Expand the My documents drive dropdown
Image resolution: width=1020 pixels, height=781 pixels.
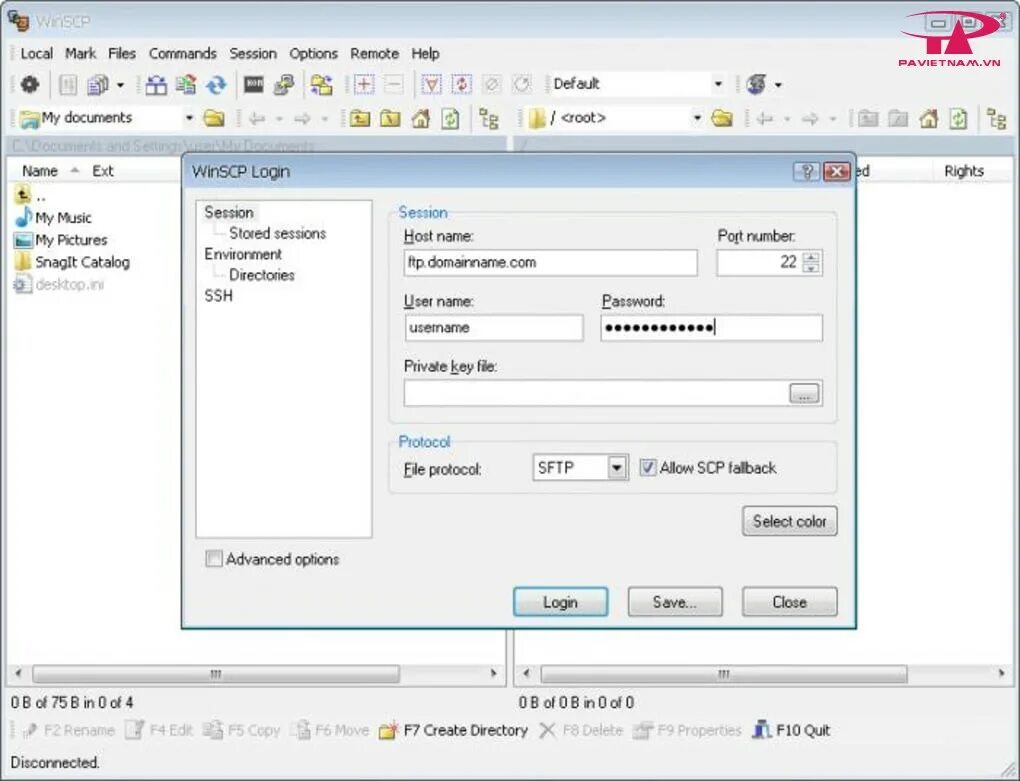[x=189, y=118]
